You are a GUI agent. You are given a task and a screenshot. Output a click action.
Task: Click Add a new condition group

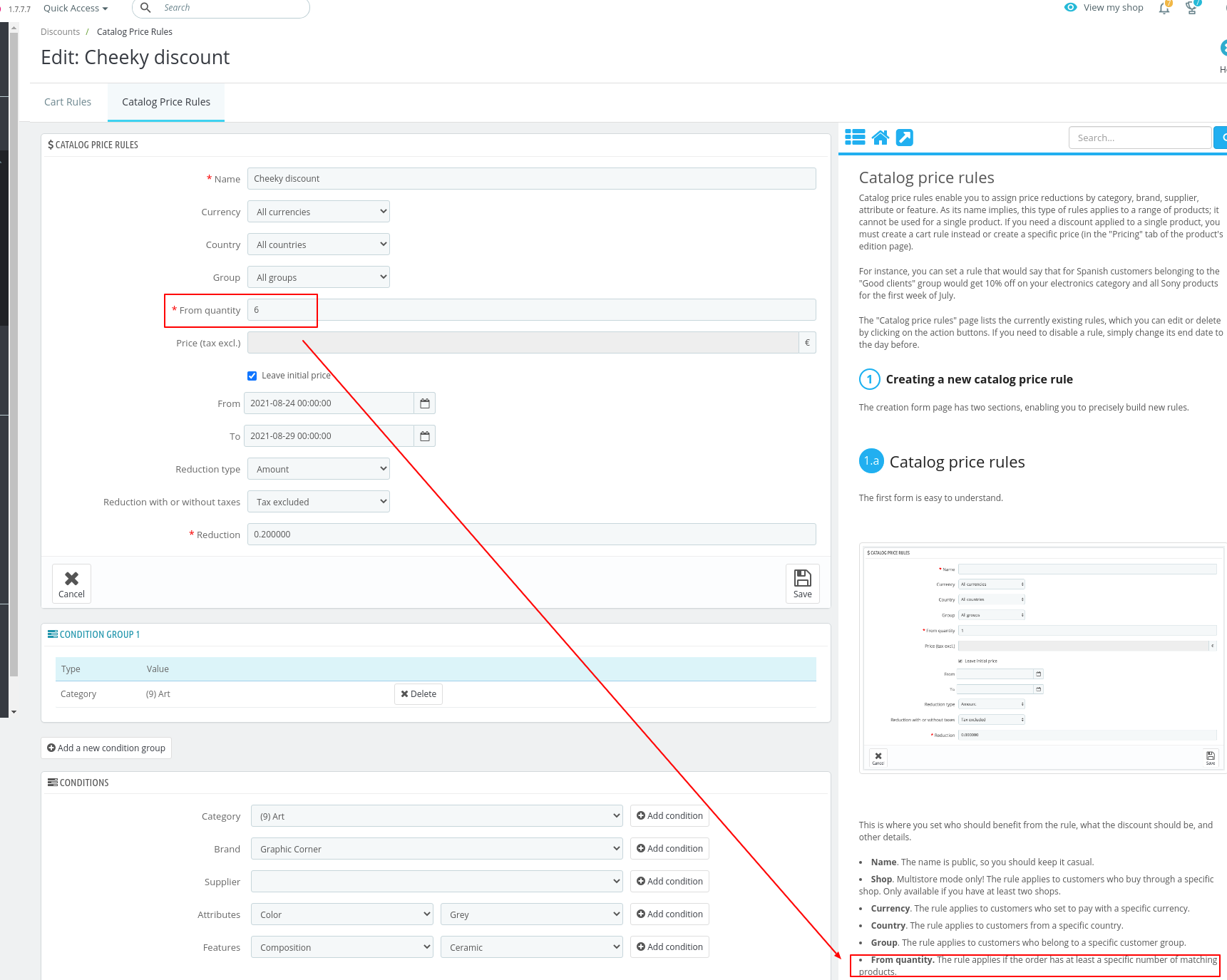(106, 748)
